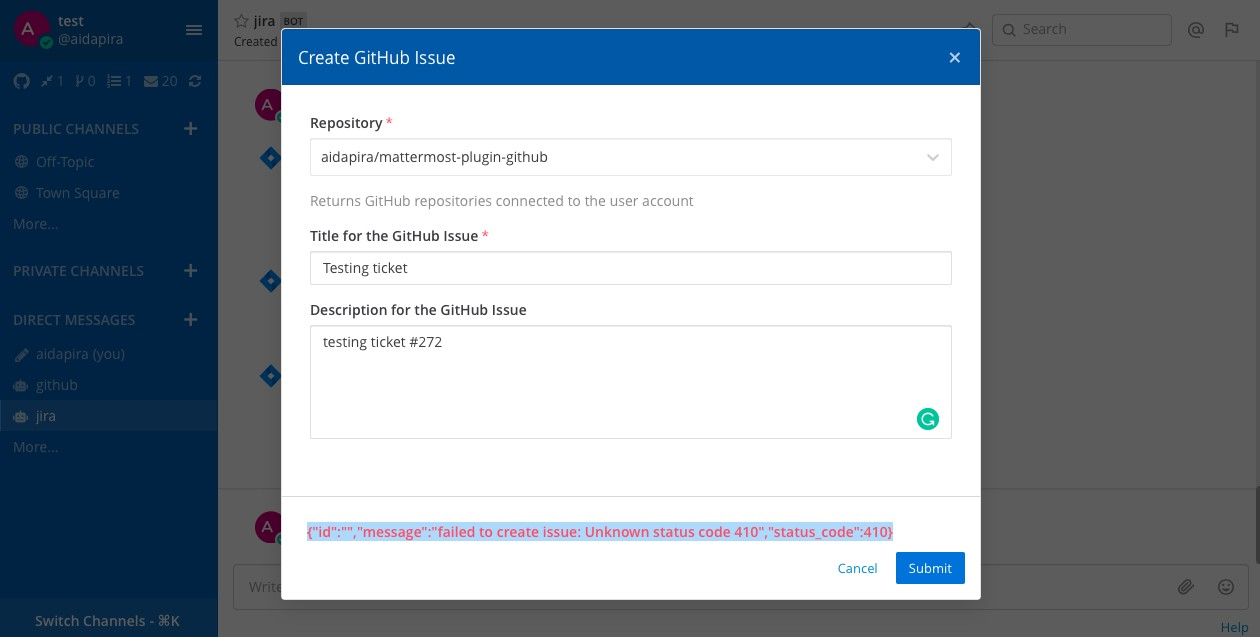Click the attachment paperclip icon
The image size is (1260, 637).
1186,587
